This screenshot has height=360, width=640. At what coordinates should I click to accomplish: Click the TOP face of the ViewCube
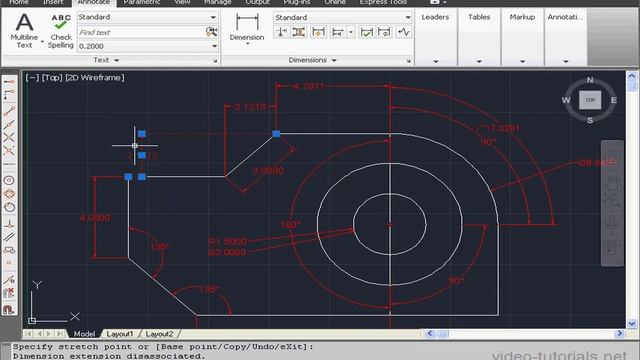[x=590, y=100]
